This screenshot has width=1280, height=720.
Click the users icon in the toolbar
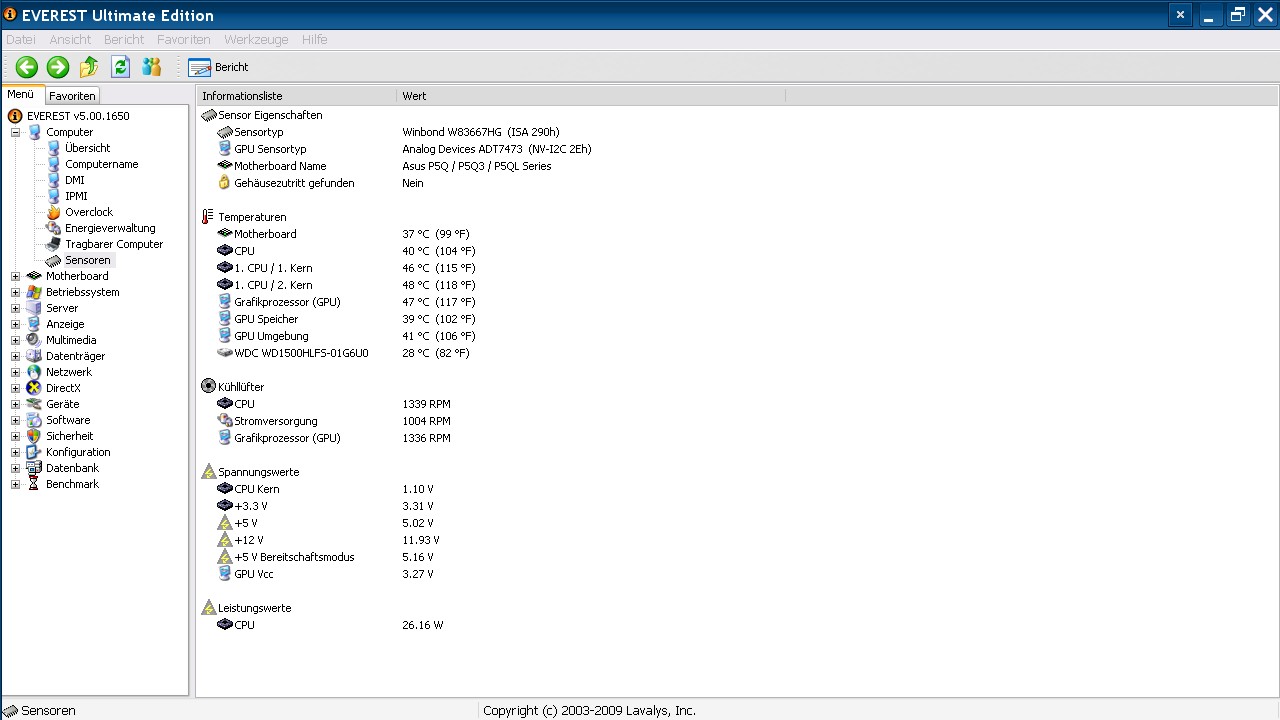tap(152, 67)
